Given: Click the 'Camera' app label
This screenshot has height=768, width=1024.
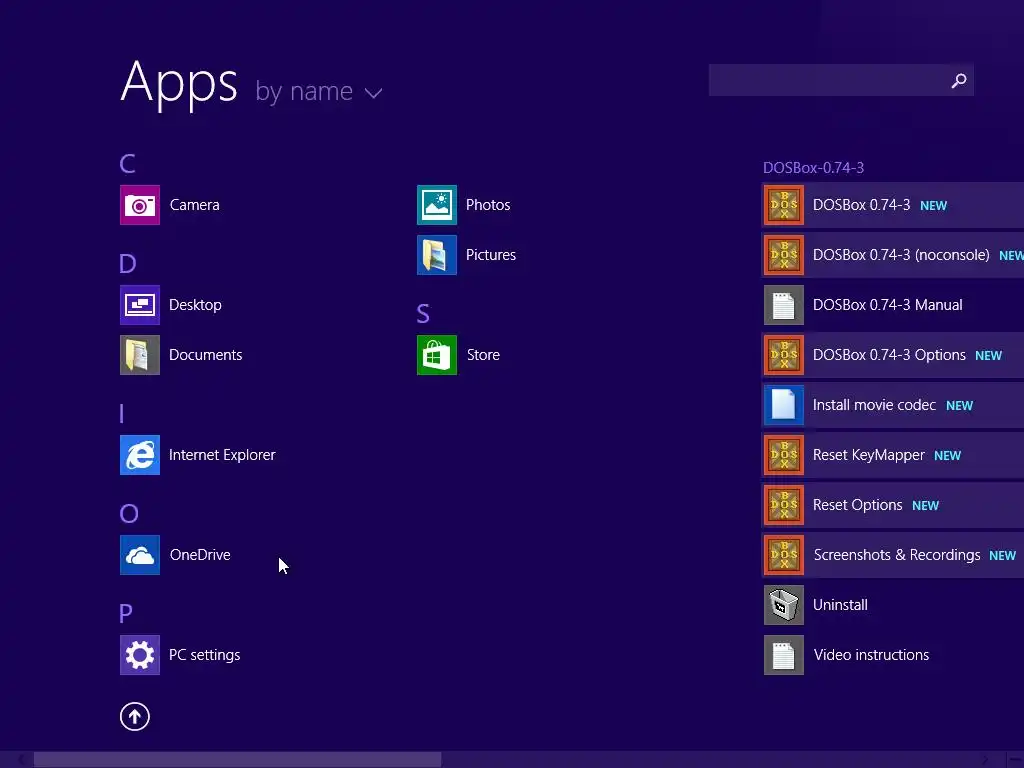Looking at the screenshot, I should coord(195,205).
